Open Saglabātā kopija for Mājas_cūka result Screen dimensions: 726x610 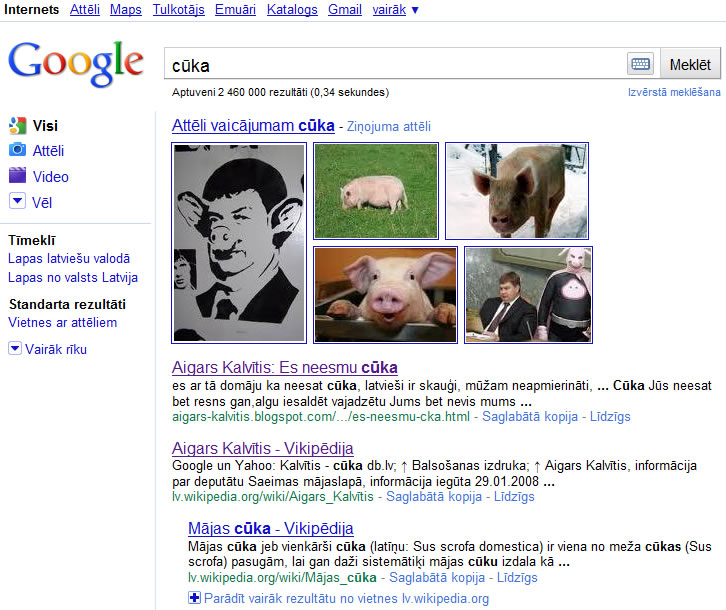point(437,578)
